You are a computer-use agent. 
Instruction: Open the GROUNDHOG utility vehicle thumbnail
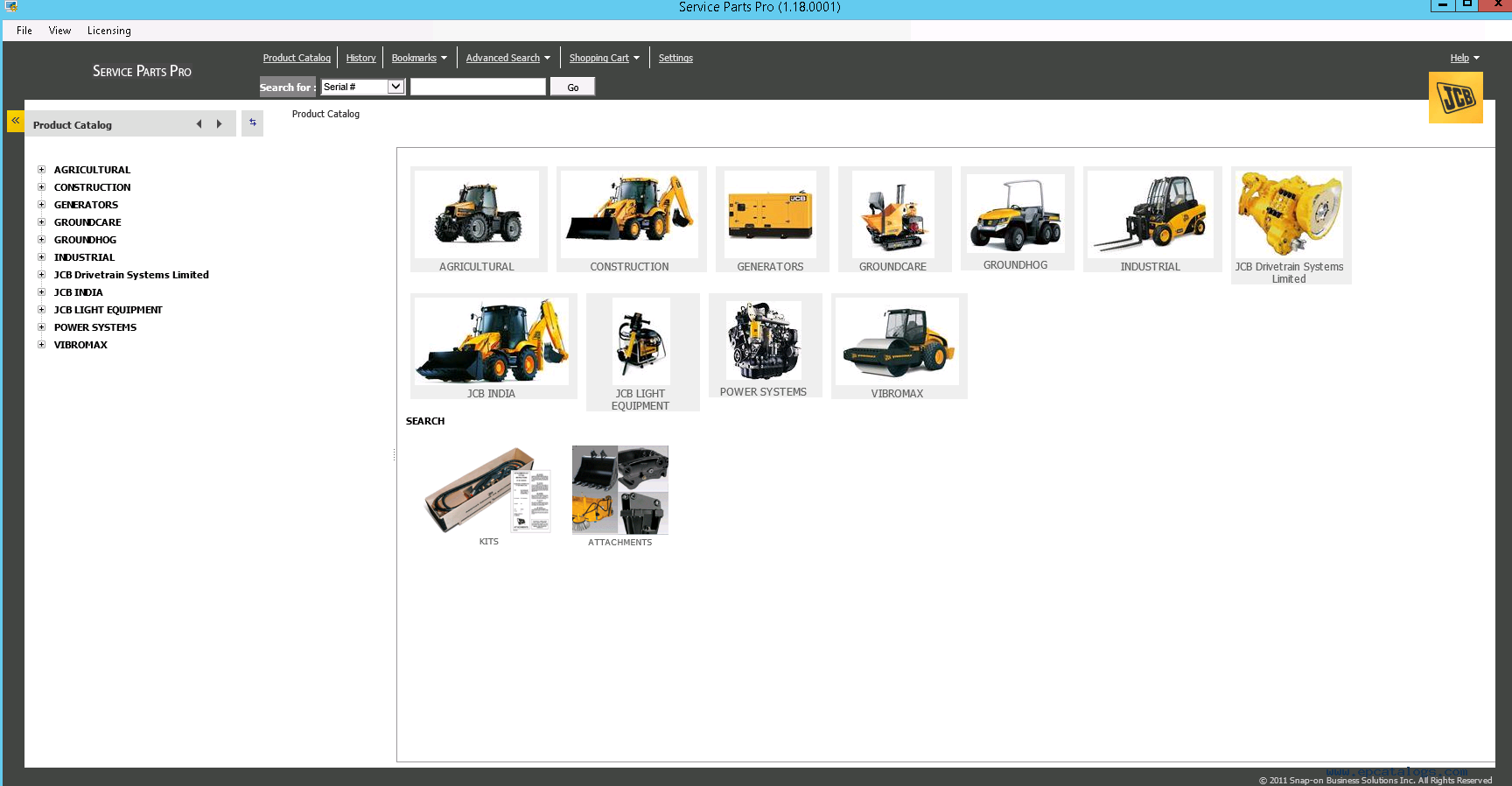coord(1015,214)
